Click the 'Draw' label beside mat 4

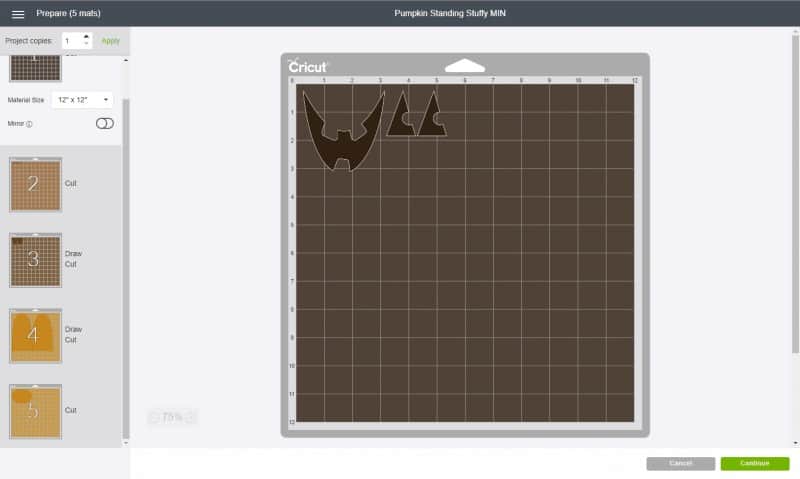click(73, 330)
